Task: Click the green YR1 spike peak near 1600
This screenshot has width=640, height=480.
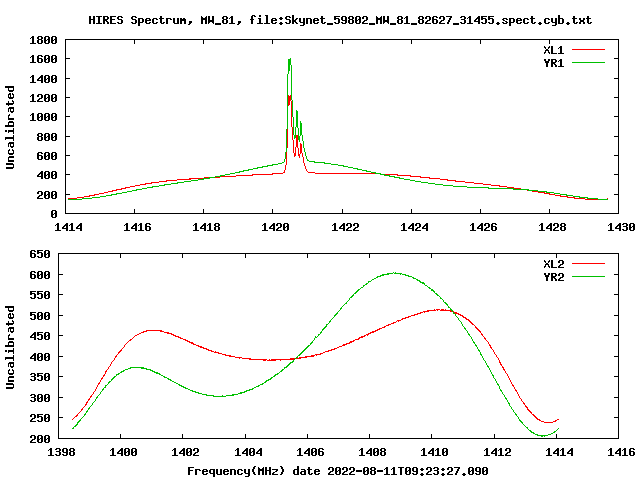Action: coord(289,60)
